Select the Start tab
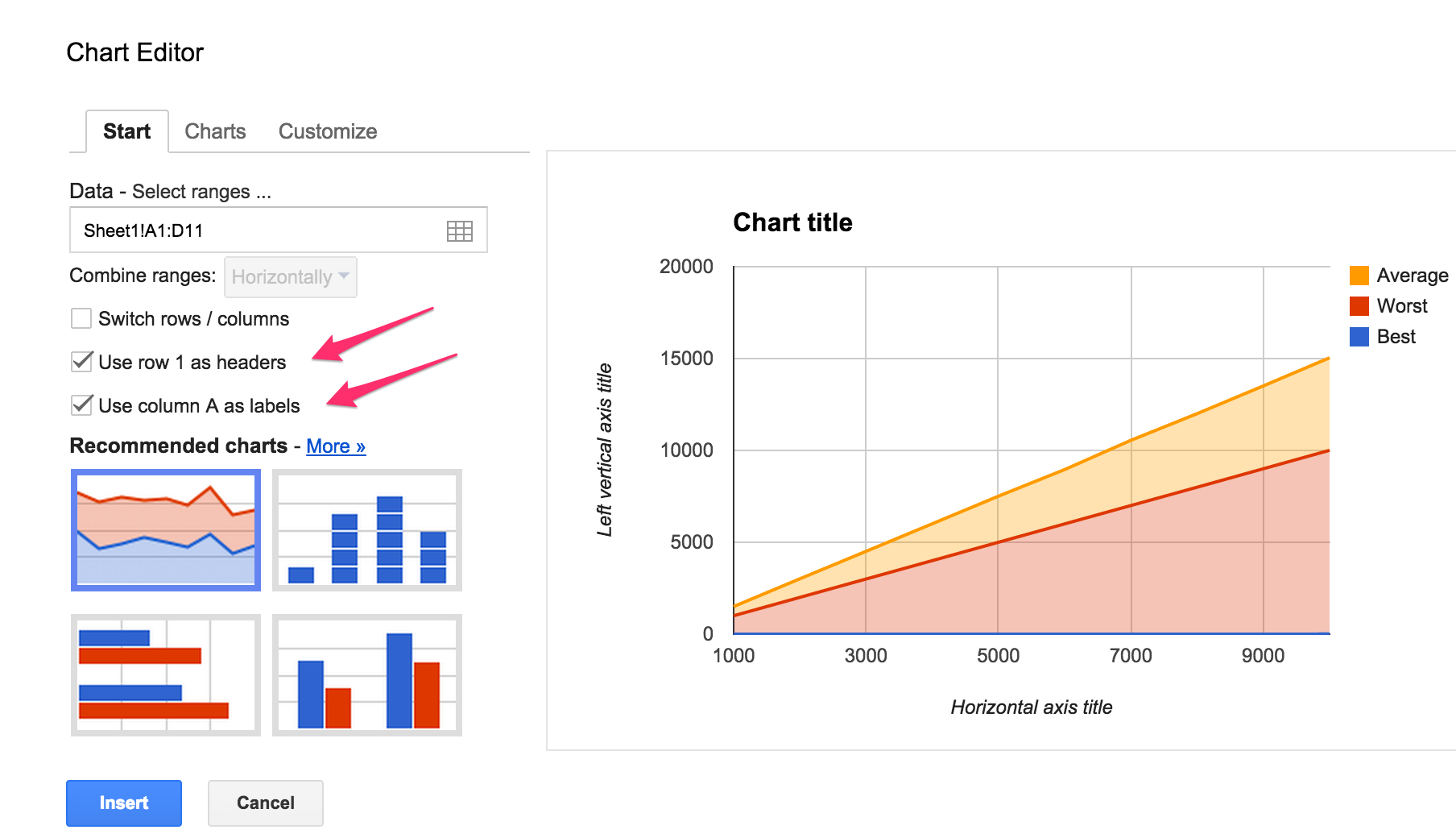 pyautogui.click(x=126, y=131)
